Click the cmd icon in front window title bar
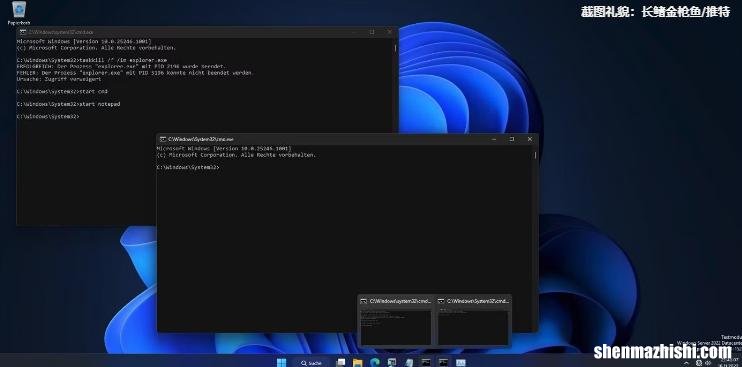Image resolution: width=742 pixels, height=367 pixels. point(162,139)
